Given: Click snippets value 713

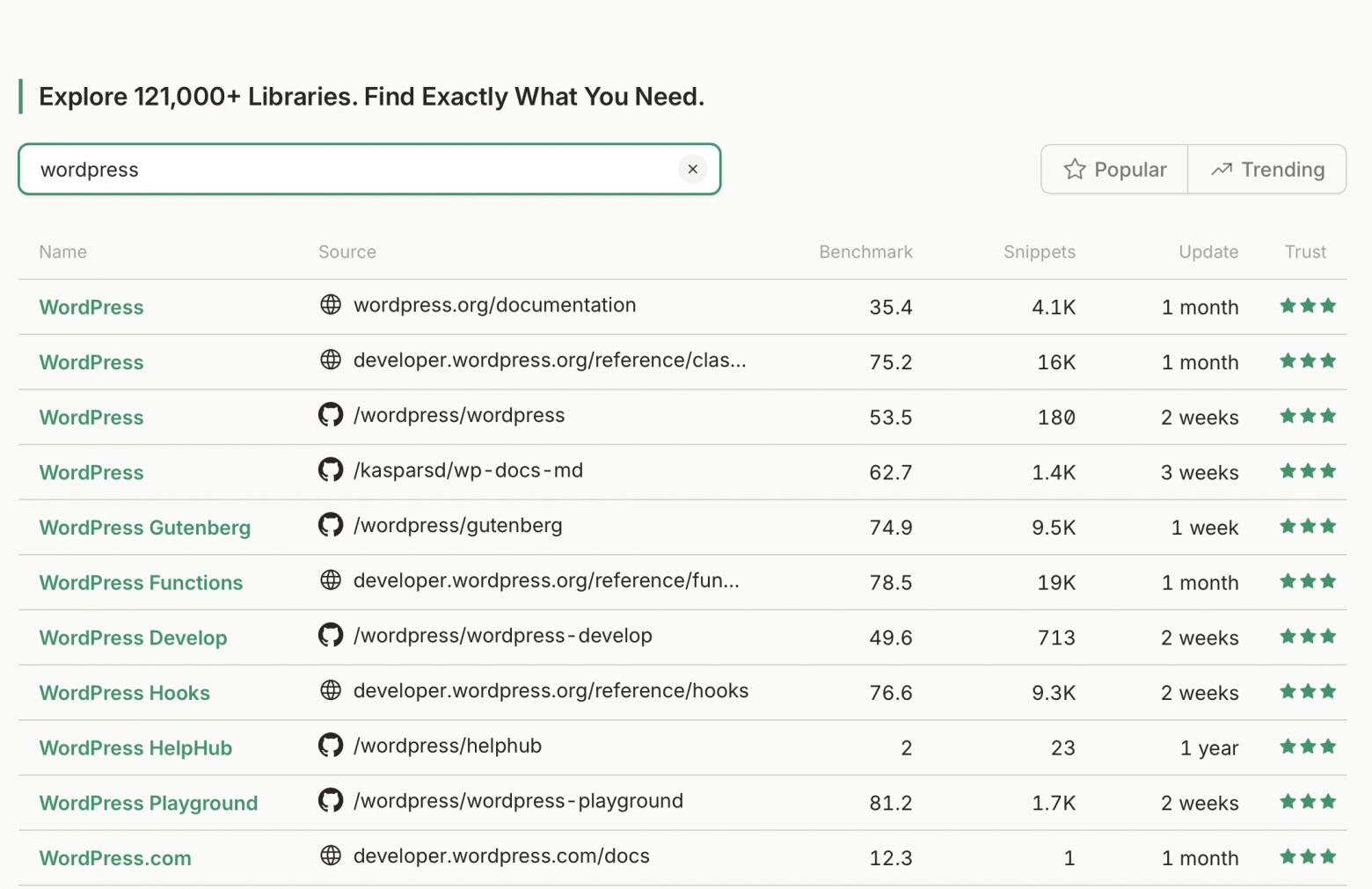Looking at the screenshot, I should tap(1056, 638).
